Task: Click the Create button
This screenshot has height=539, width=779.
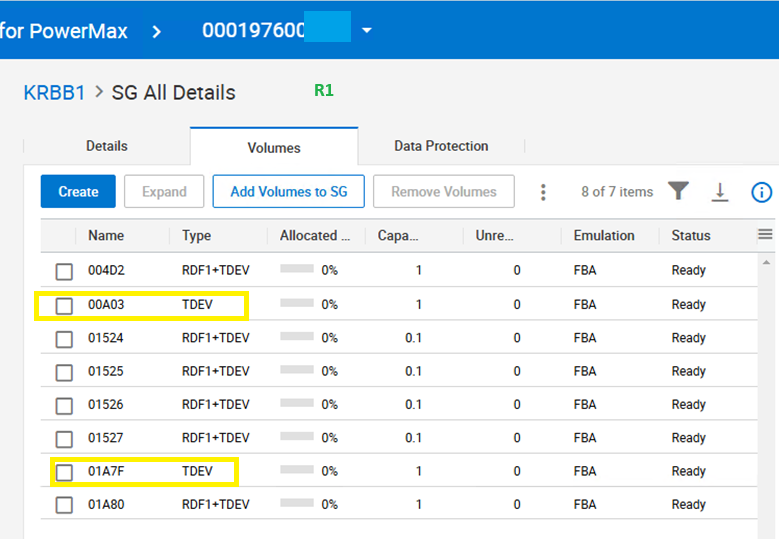Action: coord(78,192)
